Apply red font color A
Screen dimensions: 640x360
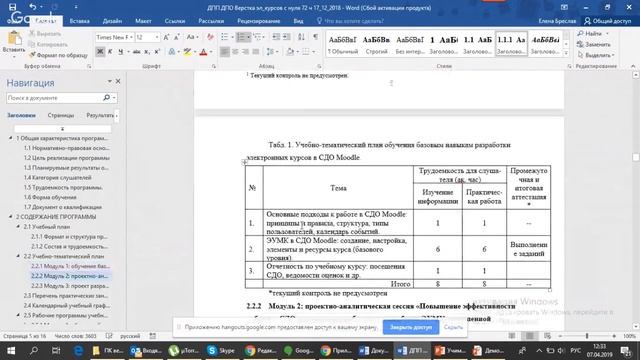(x=203, y=52)
